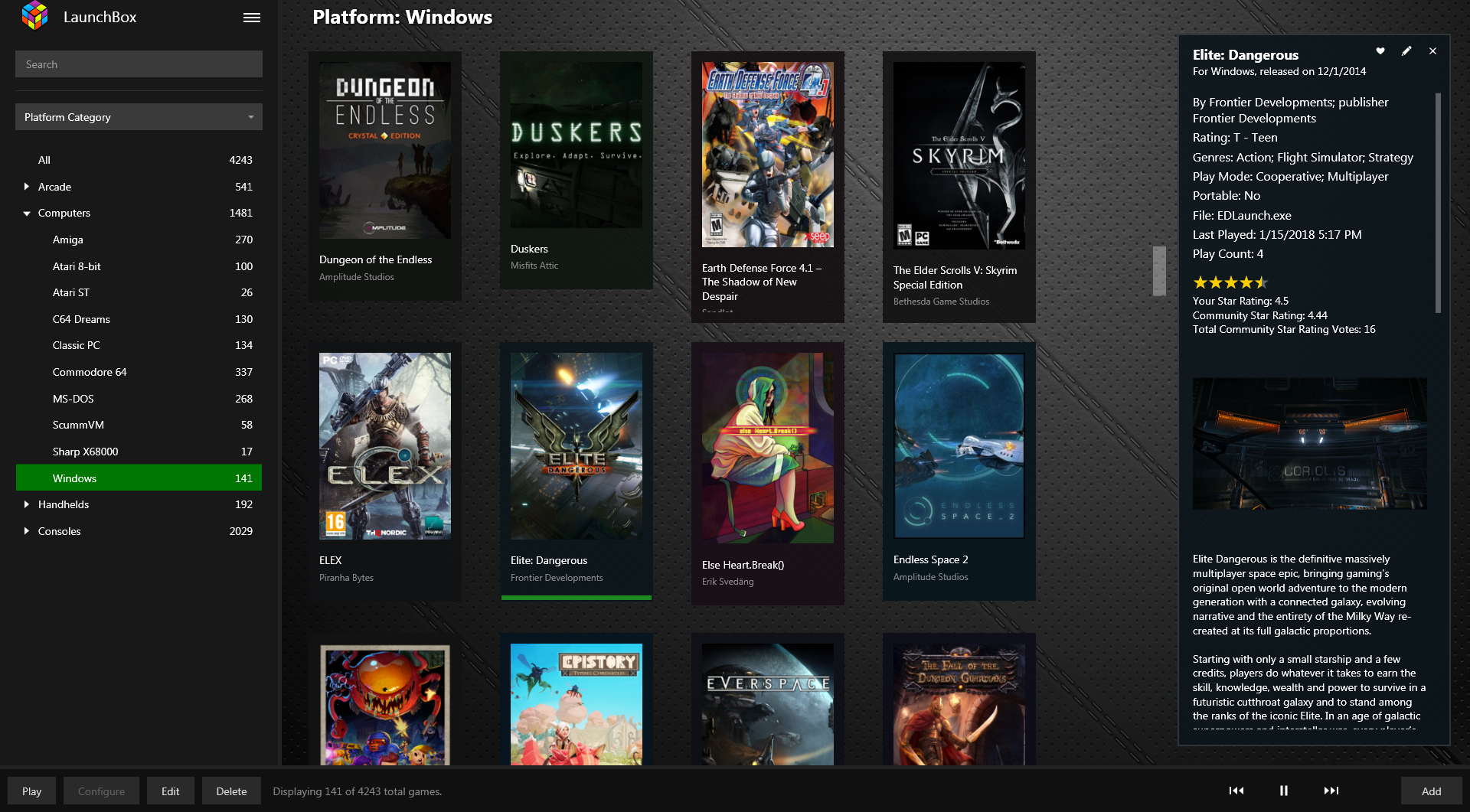Viewport: 1470px width, 812px height.
Task: Select the Sharp X68000 platform
Action: point(139,452)
